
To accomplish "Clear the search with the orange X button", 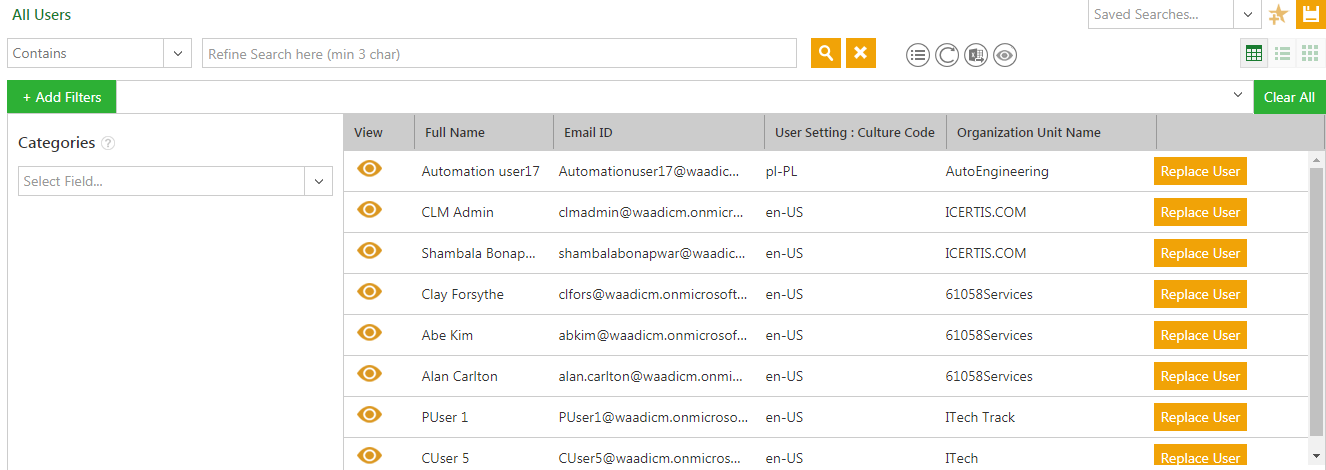I will tap(860, 53).
